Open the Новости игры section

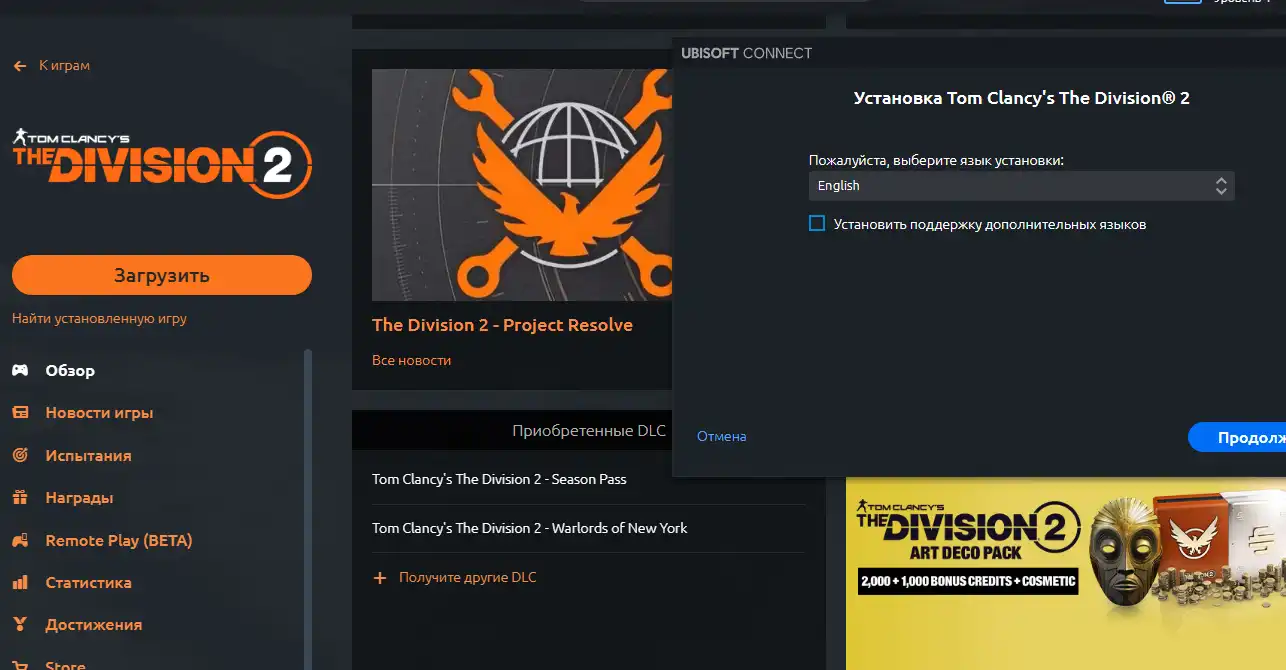(99, 413)
